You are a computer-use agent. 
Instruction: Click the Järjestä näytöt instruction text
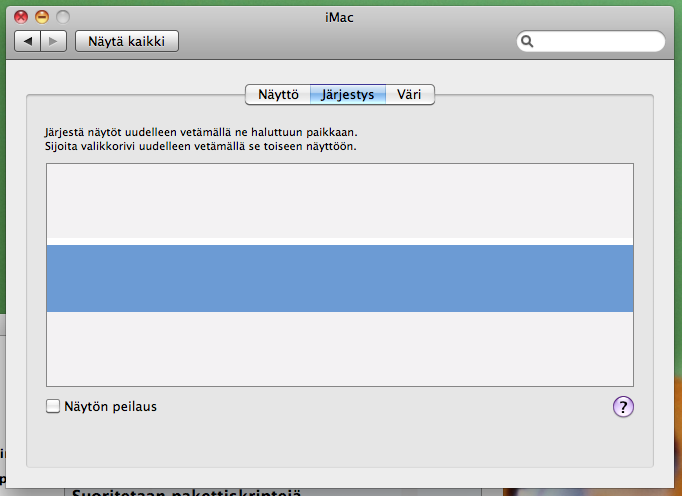point(200,131)
